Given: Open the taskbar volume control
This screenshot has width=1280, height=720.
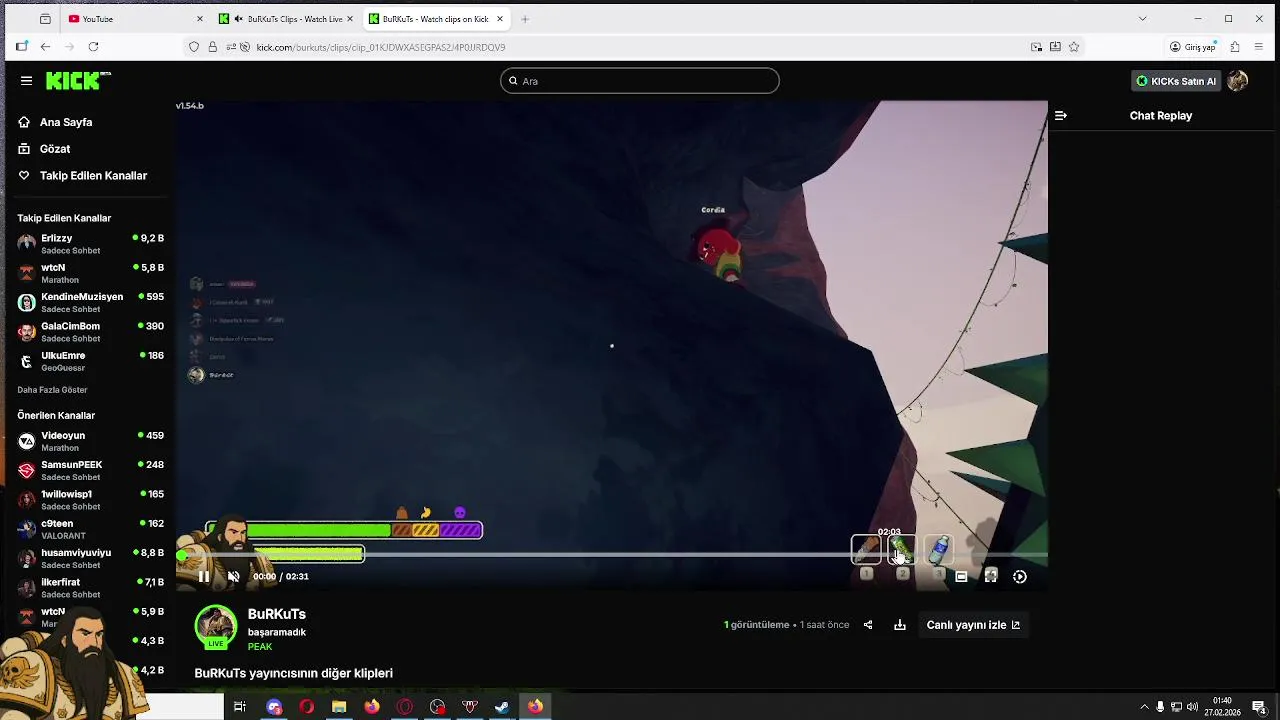Looking at the screenshot, I should click(1193, 707).
